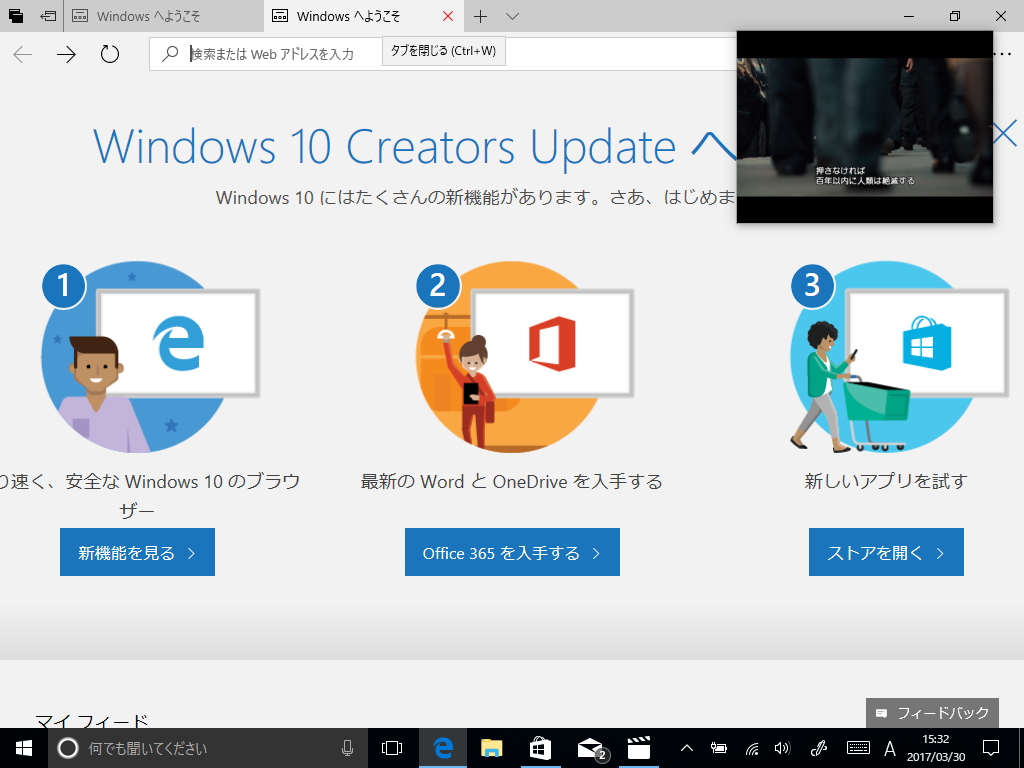This screenshot has width=1024, height=768.
Task: Open the tabs you've set aside panel
Action: click(16, 16)
